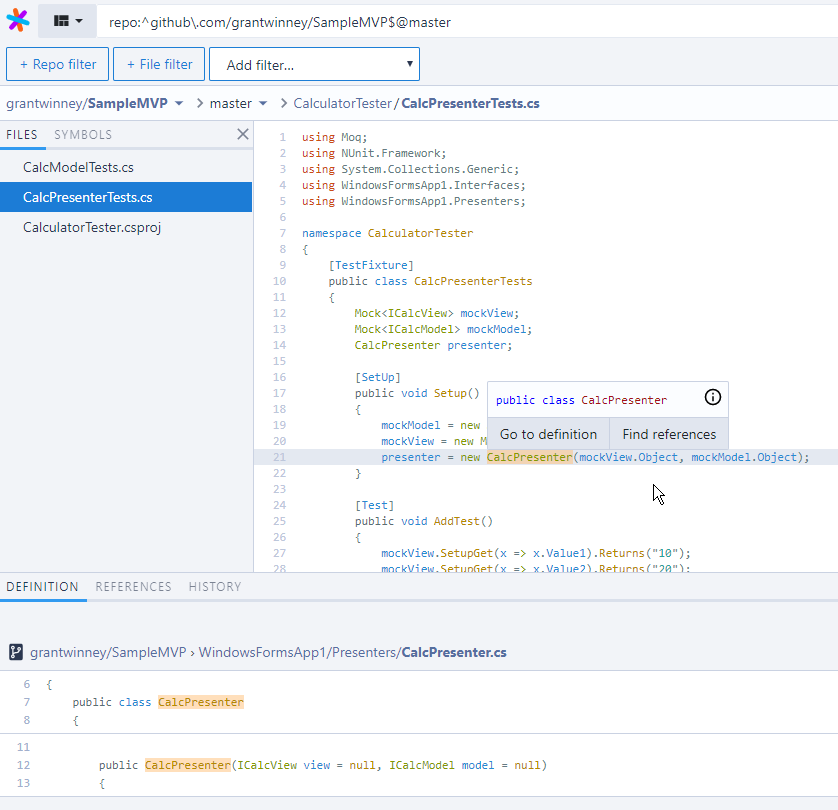Open CalcModelTests.cs in file tree

[x=78, y=167]
